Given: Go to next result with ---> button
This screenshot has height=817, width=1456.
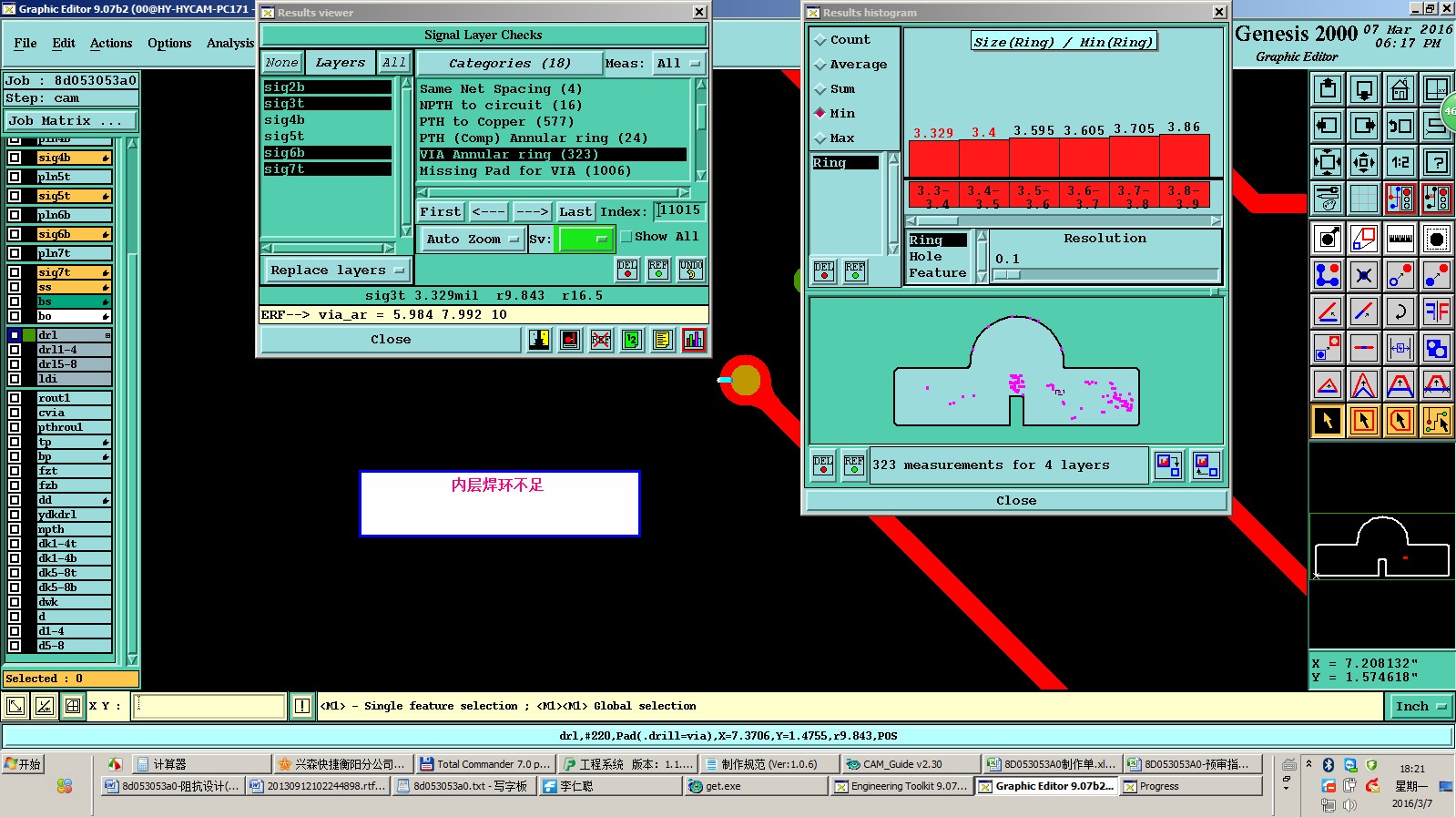Looking at the screenshot, I should click(532, 212).
